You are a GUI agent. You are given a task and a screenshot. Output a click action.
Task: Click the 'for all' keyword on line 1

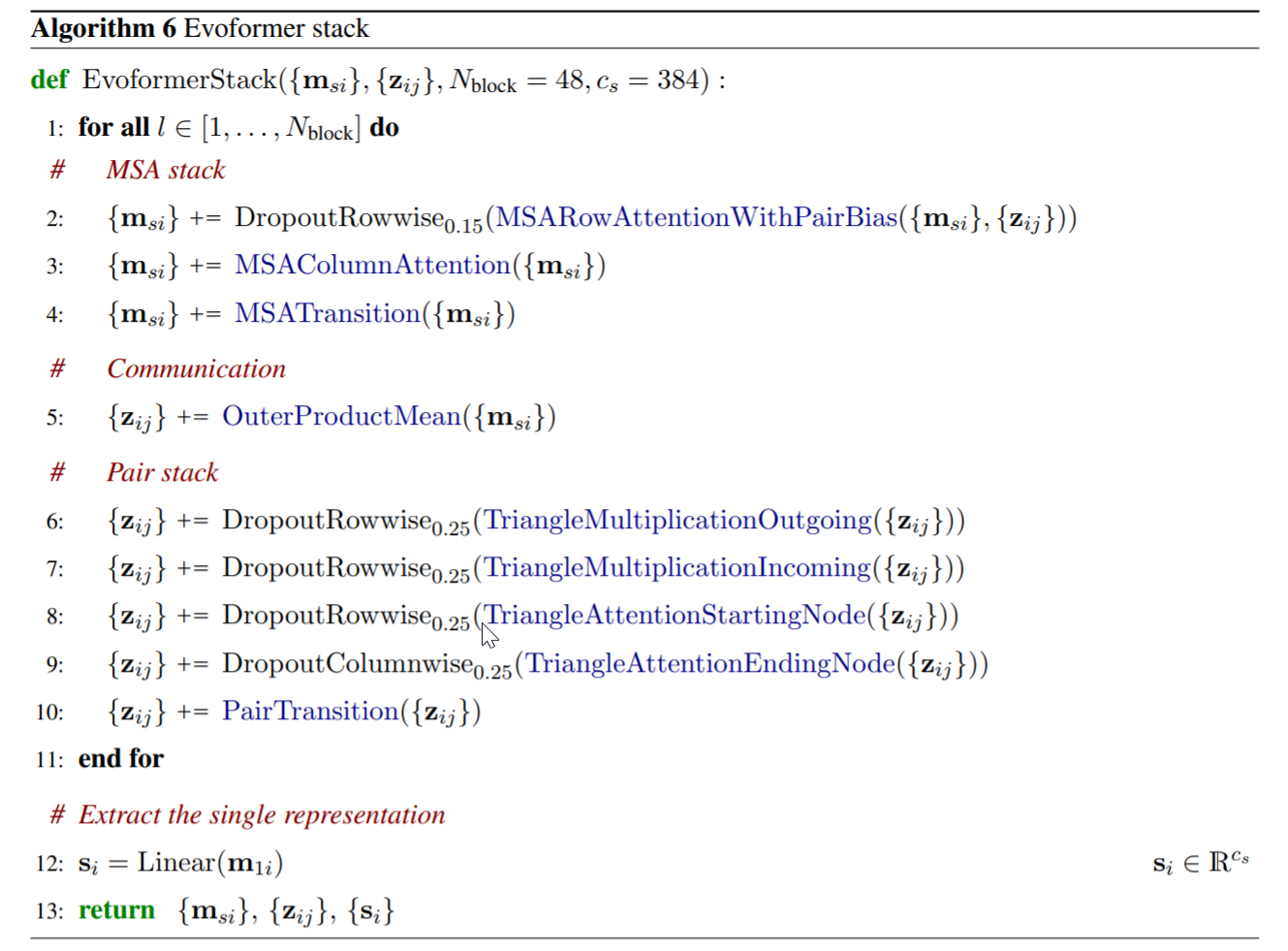[x=113, y=127]
